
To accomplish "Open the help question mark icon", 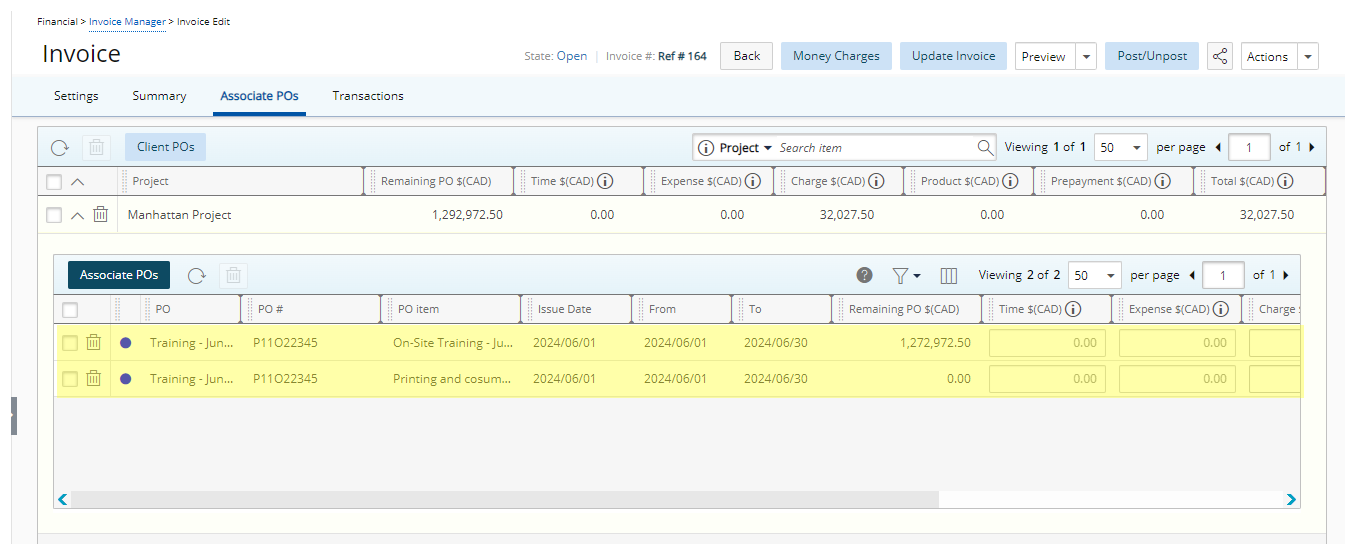I will (x=865, y=275).
